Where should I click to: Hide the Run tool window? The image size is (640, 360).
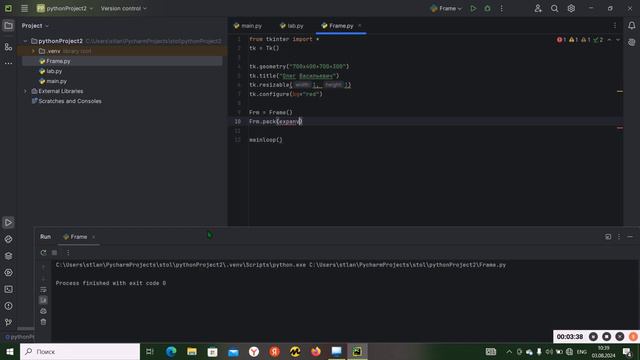click(630, 237)
